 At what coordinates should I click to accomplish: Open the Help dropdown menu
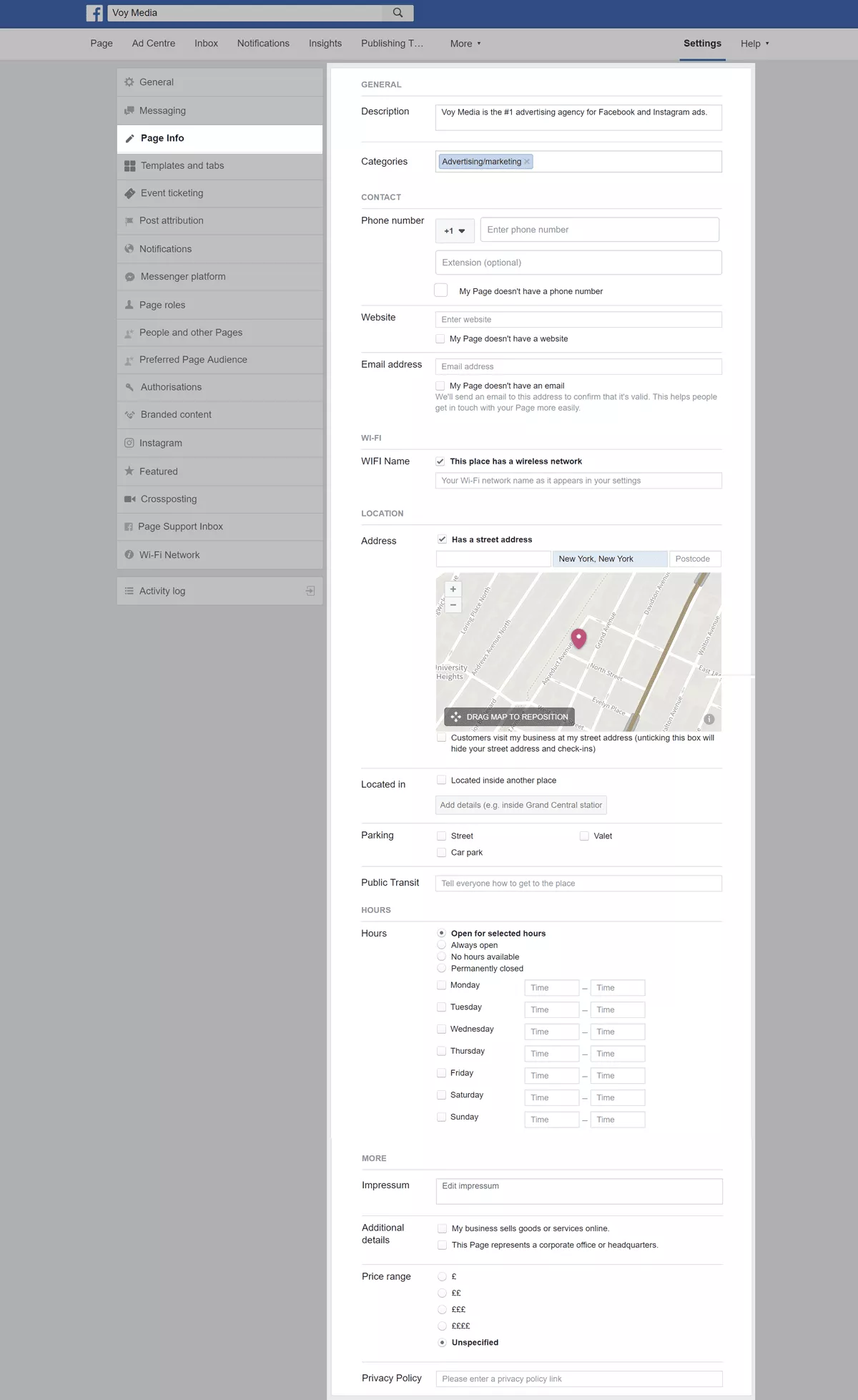coord(754,44)
